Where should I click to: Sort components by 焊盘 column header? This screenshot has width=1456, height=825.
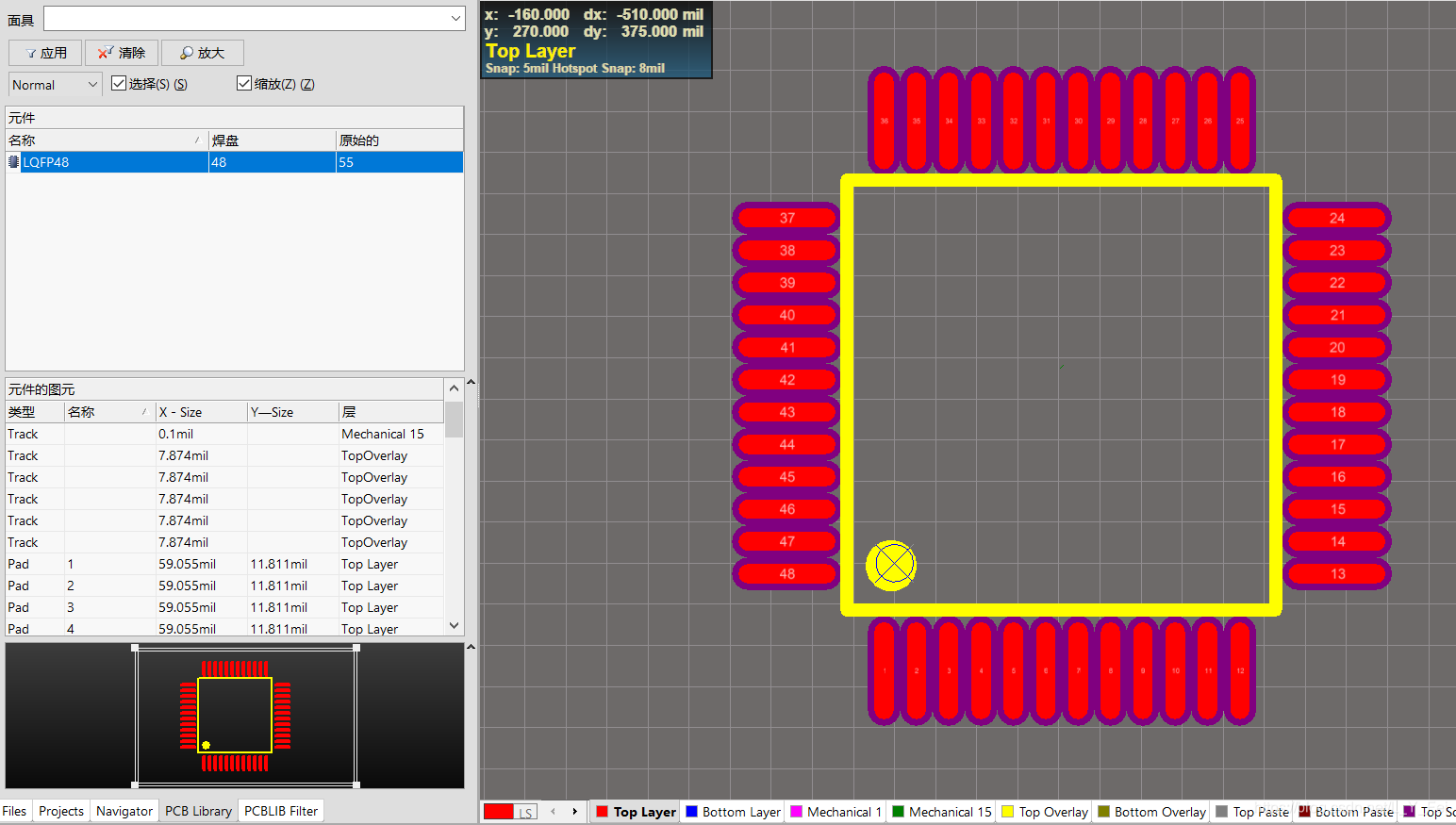[271, 140]
